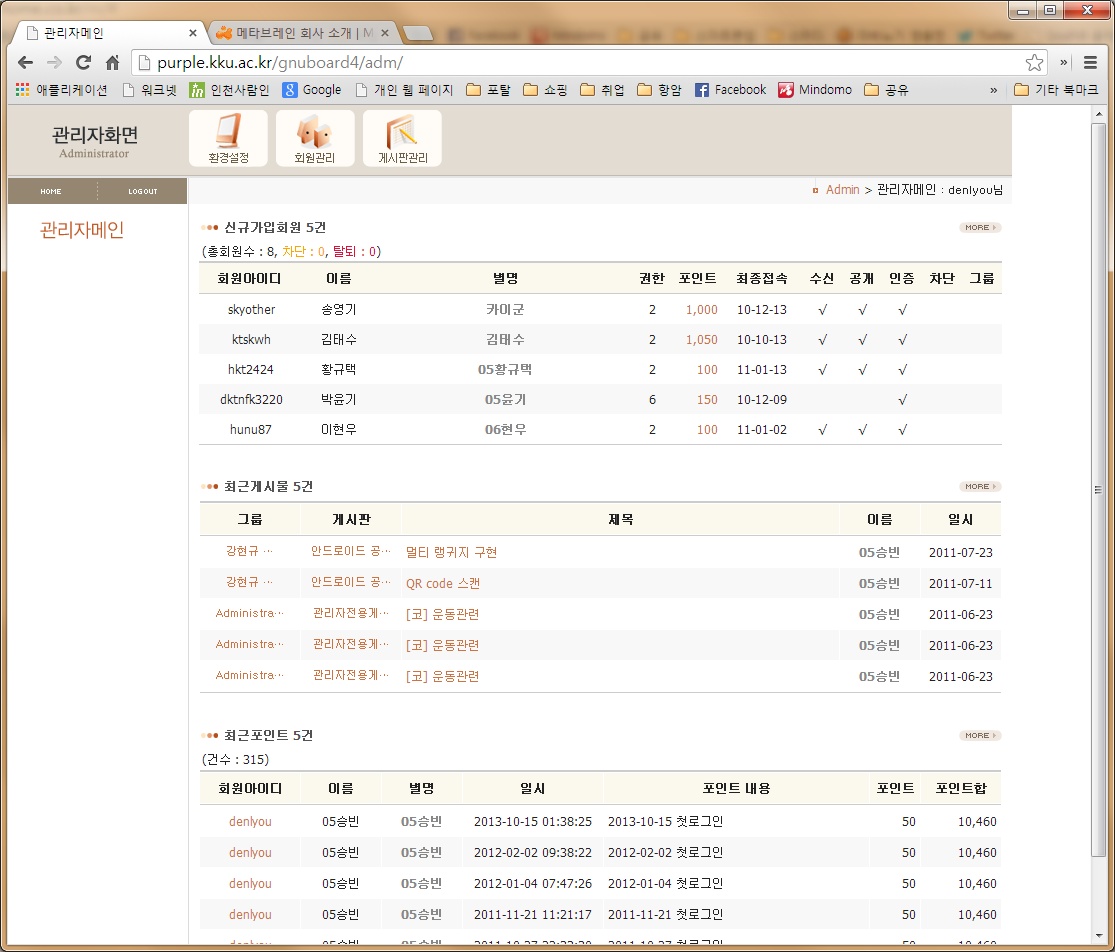The image size is (1115, 952).
Task: Click MORE next to 신규가입회원 5건
Action: (979, 228)
